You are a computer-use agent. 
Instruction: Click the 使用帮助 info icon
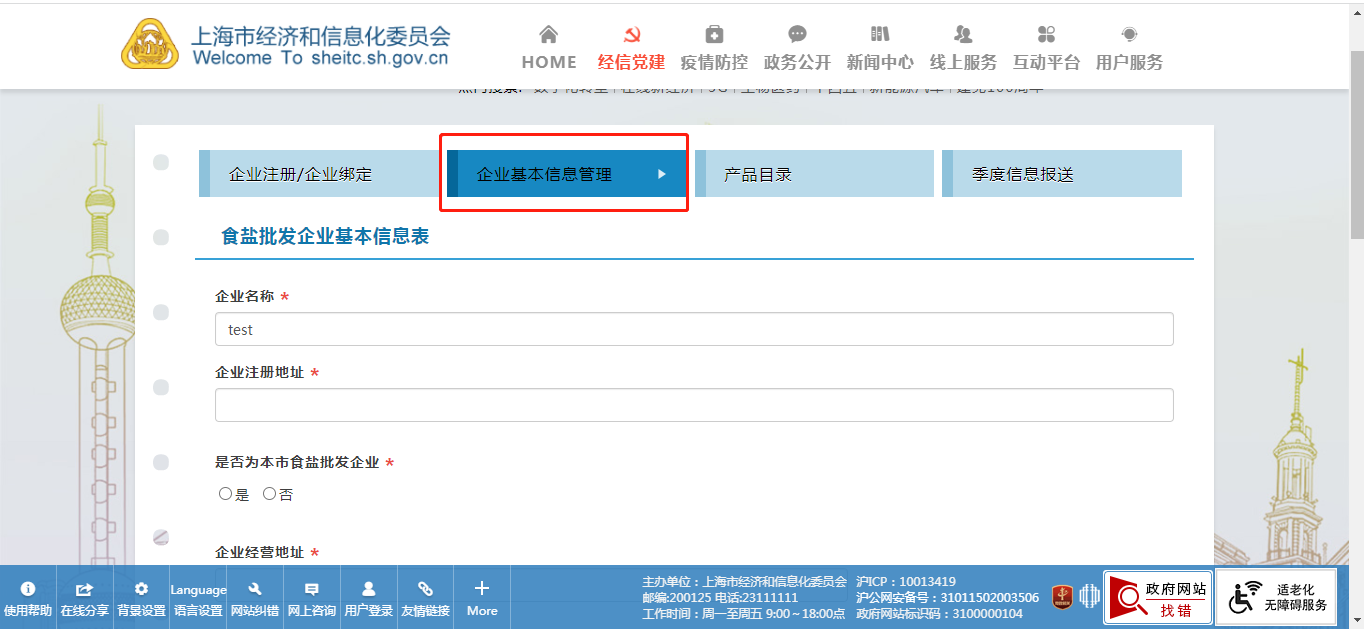[28, 589]
